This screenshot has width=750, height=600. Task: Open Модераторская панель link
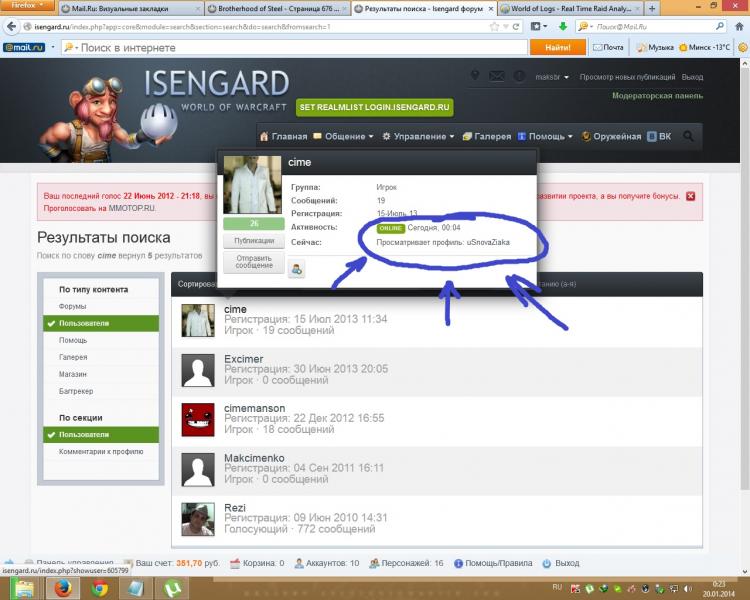[657, 96]
